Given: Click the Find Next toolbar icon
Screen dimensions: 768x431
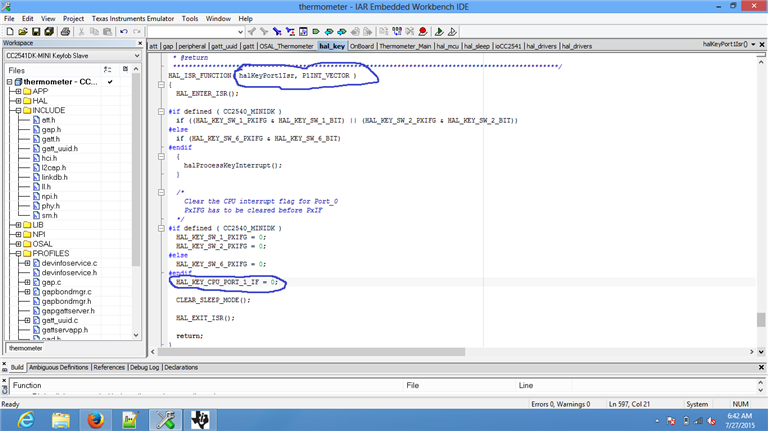Looking at the screenshot, I should pos(264,32).
